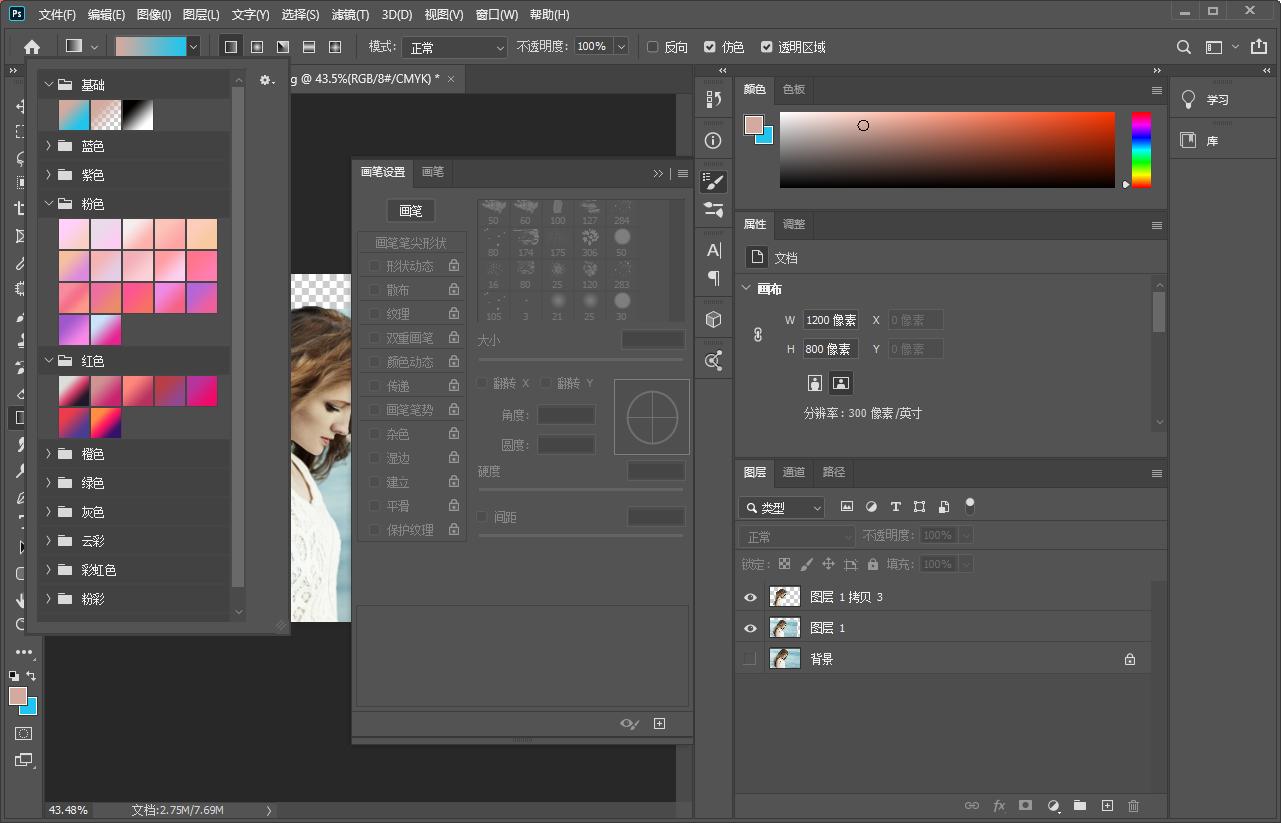Screen dimensions: 1281x823
Task: Open the Info panel icon
Action: click(x=713, y=141)
